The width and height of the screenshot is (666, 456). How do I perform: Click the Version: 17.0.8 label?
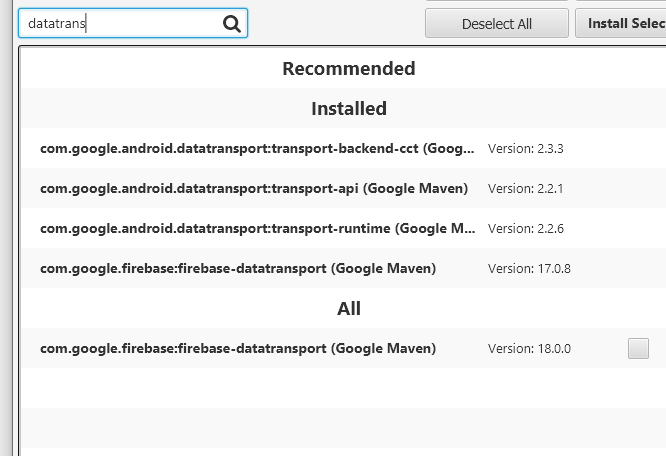tap(529, 268)
